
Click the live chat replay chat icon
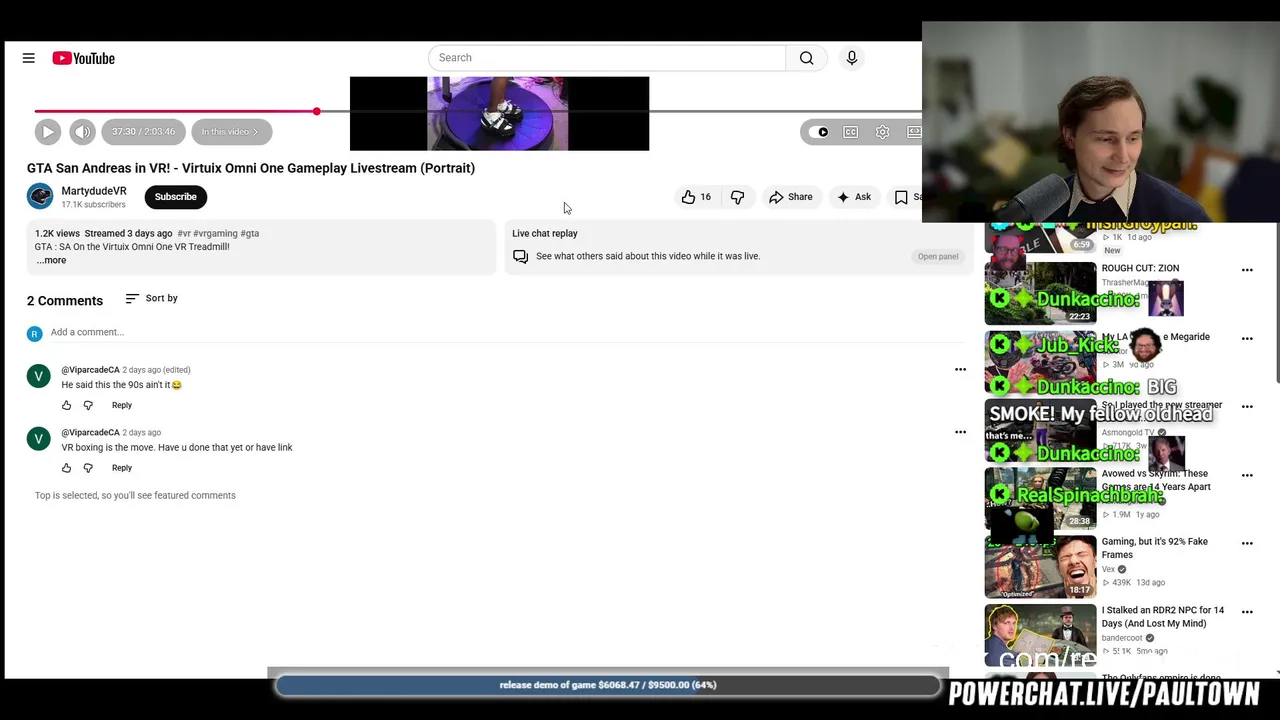click(520, 256)
